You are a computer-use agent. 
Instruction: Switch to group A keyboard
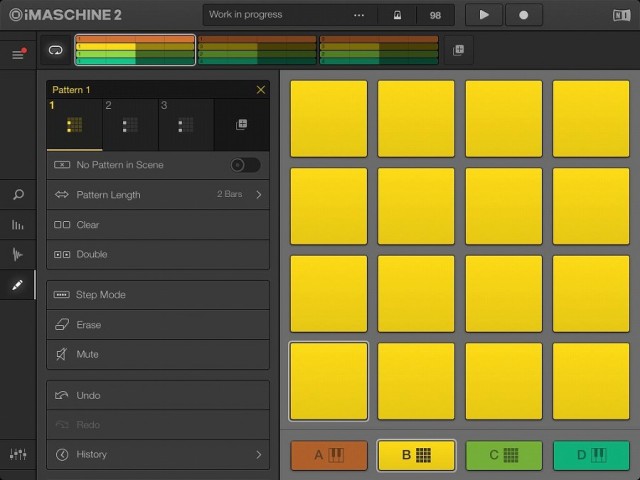click(329, 455)
